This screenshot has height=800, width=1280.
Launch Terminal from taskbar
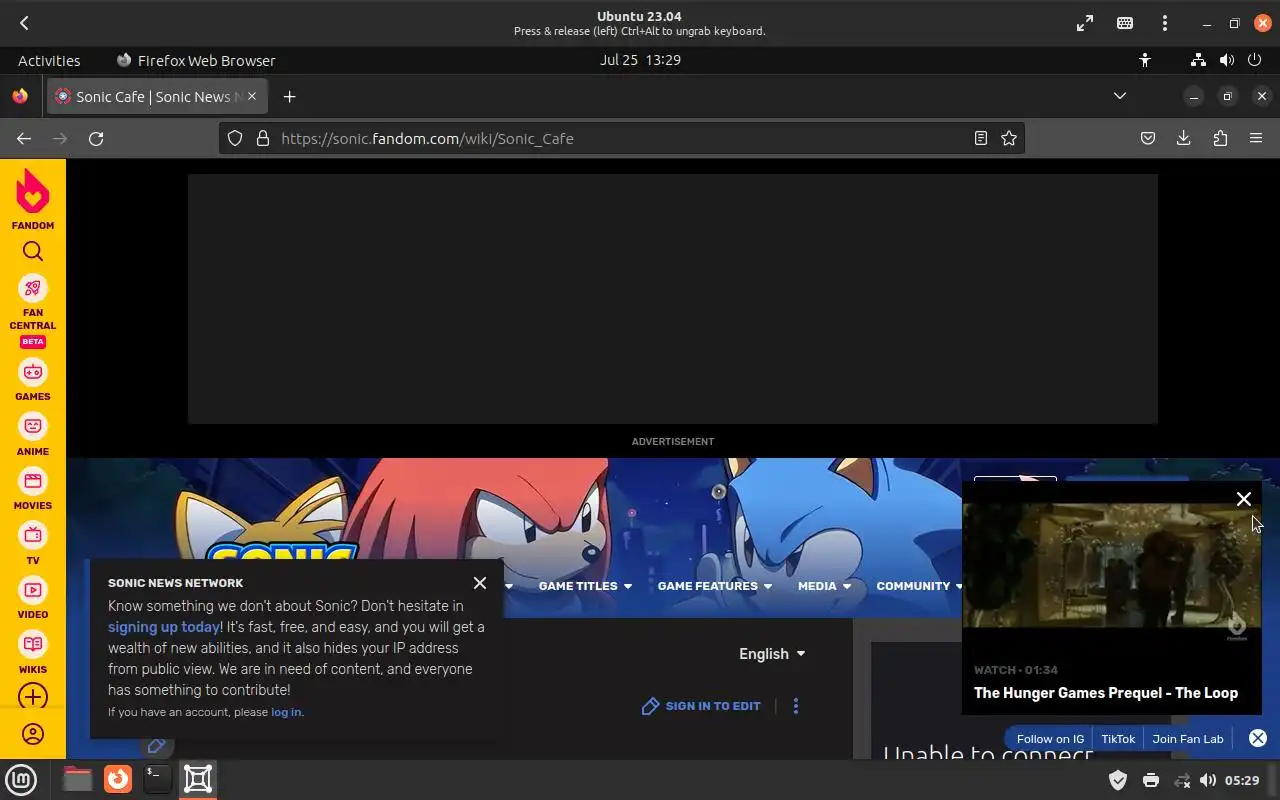156,779
